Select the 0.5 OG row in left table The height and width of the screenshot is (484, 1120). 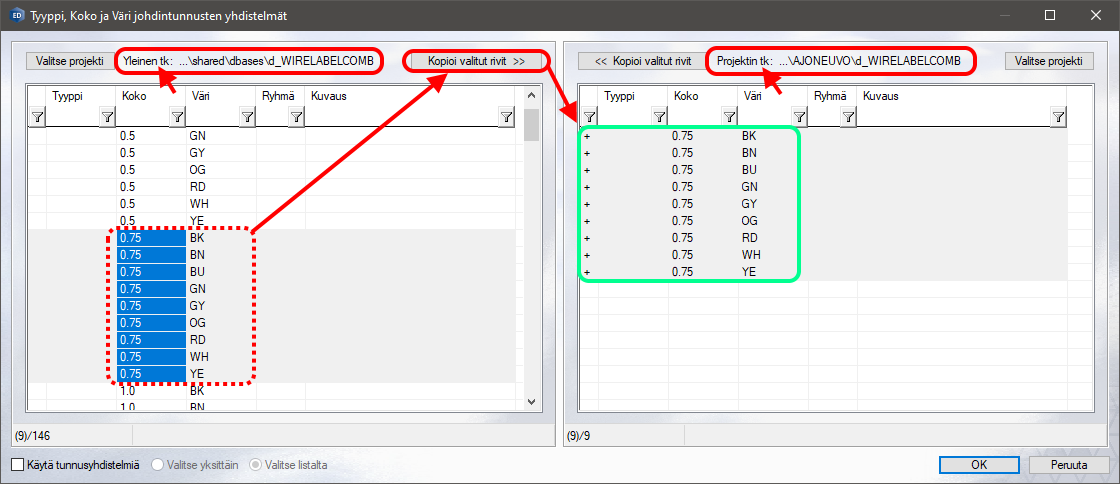pyautogui.click(x=272, y=170)
